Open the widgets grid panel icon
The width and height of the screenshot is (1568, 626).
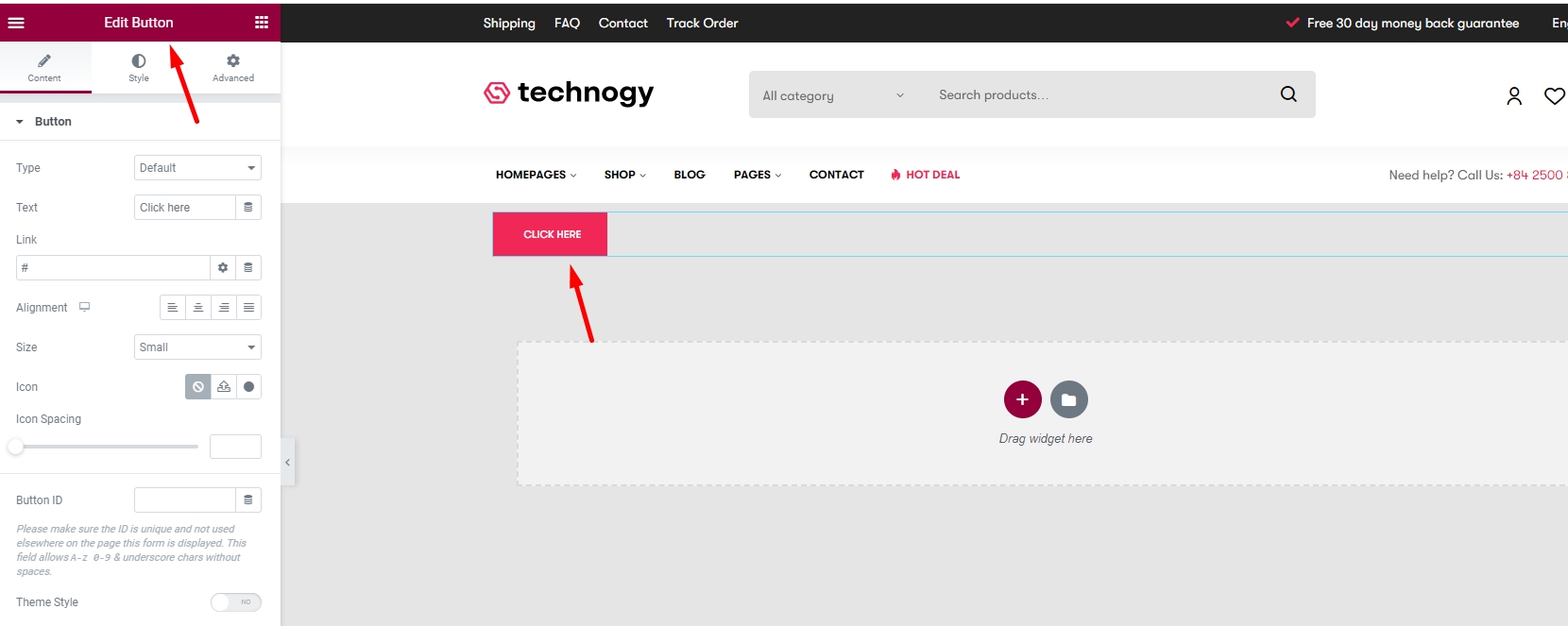click(262, 23)
